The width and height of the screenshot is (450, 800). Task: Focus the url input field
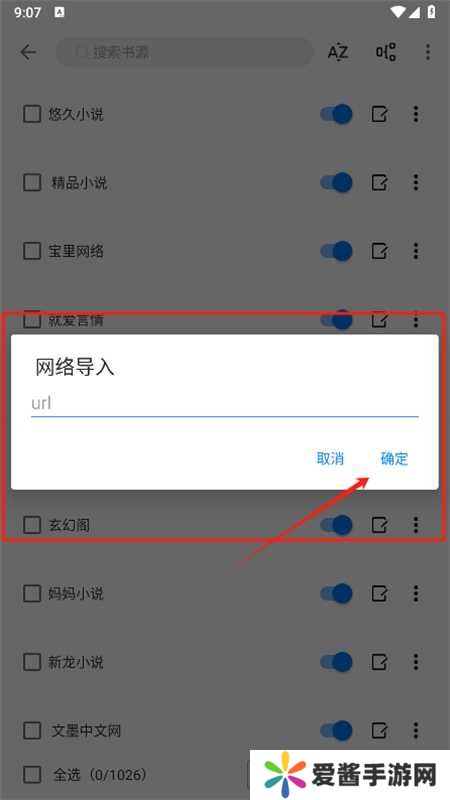224,404
